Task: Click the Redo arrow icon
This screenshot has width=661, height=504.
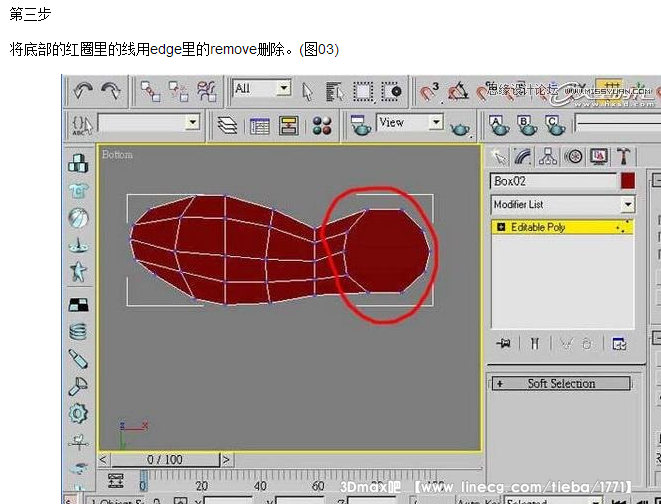Action: [111, 91]
